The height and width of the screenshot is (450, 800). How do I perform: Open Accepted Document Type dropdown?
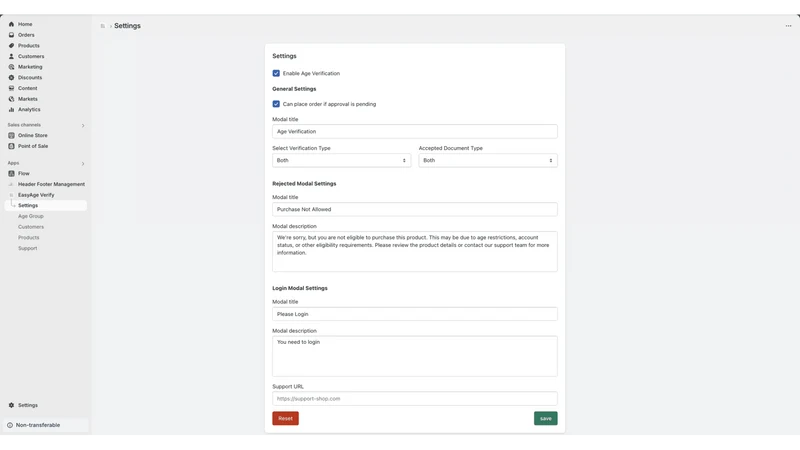[x=488, y=160]
